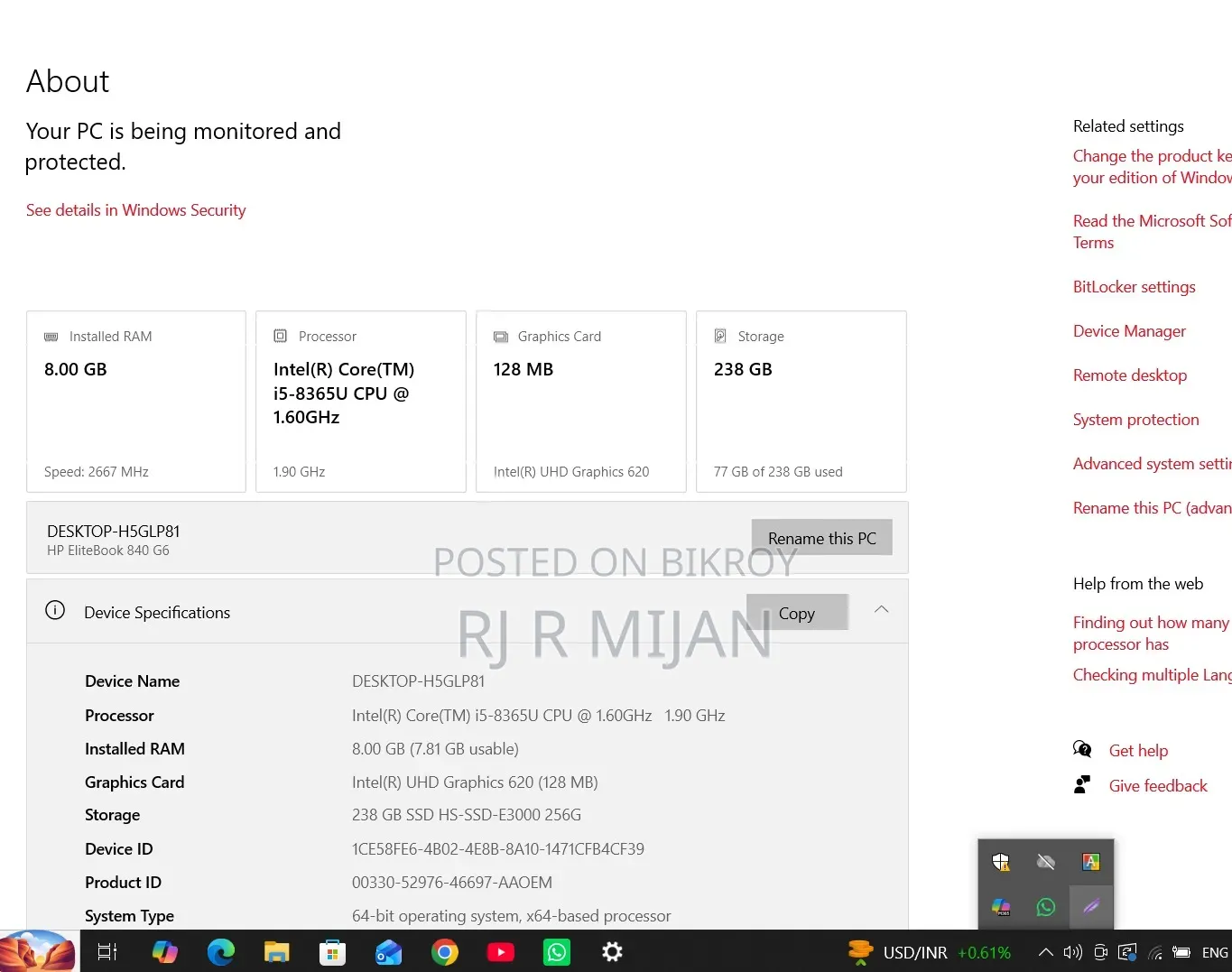
Task: Click the OneDrive cloud icon in tray overflow
Action: pyautogui.click(x=1046, y=862)
